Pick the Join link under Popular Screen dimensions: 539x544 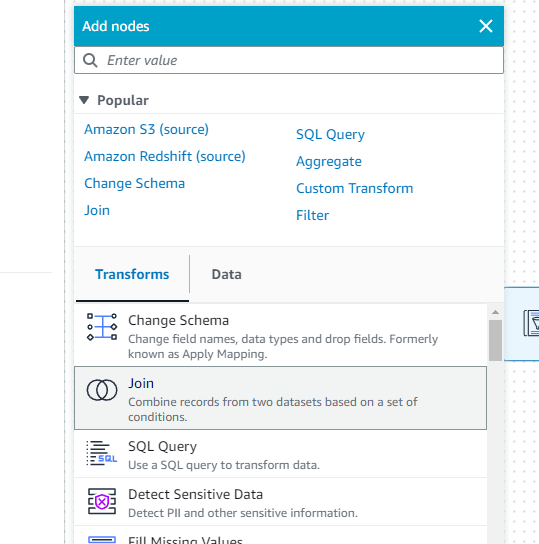97,210
